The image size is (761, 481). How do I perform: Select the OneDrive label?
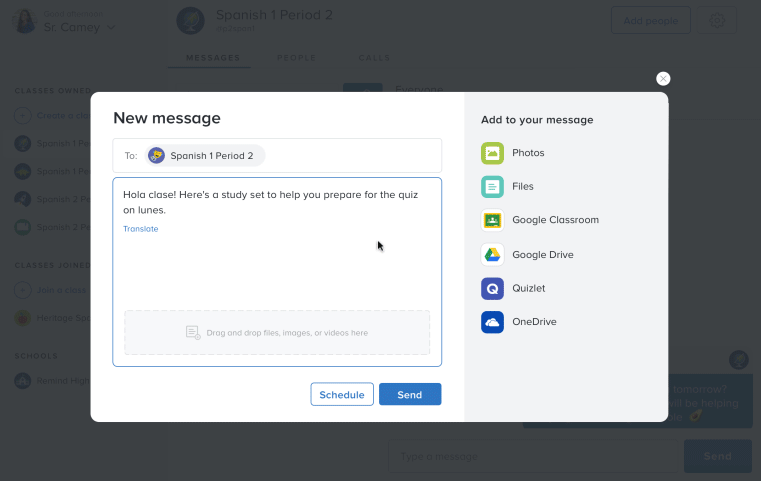coord(534,322)
